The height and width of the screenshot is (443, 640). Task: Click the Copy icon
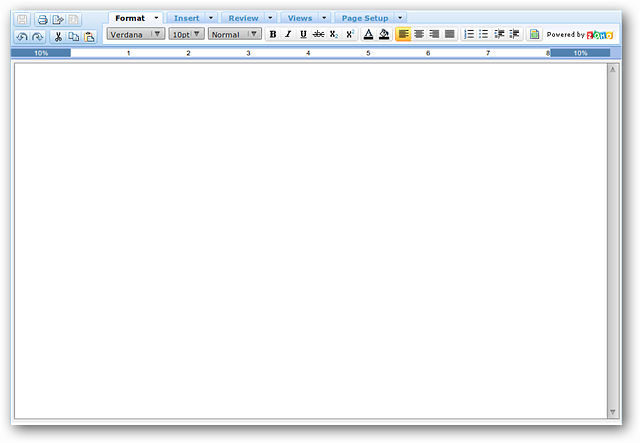coord(73,37)
